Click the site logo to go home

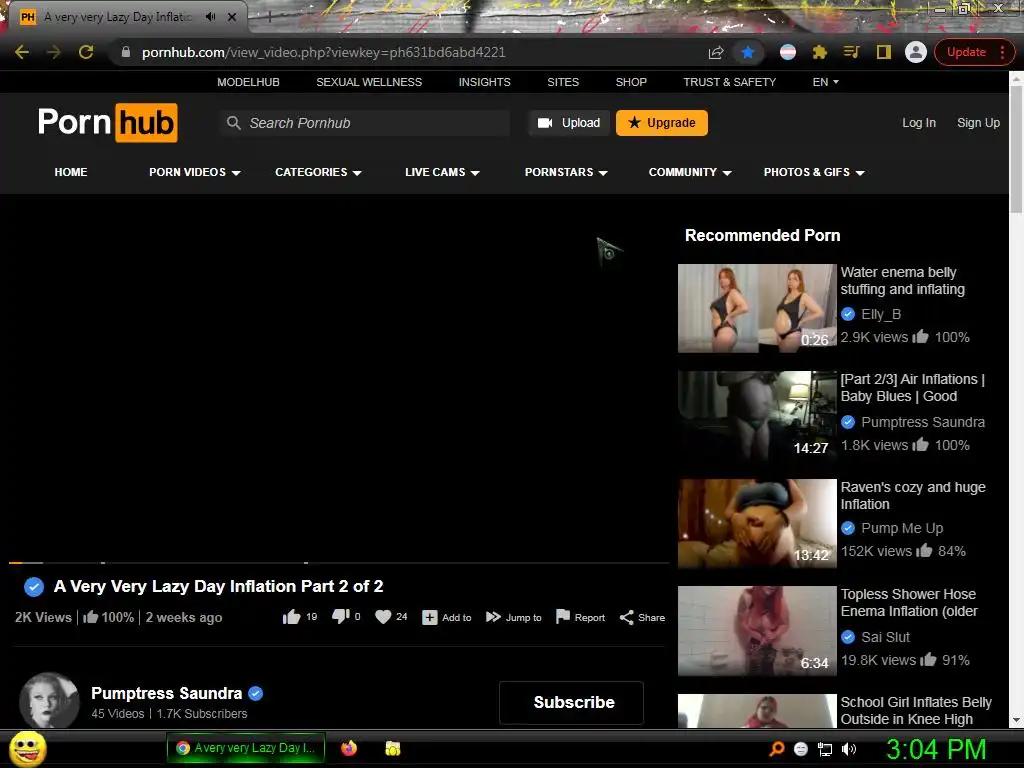point(108,122)
